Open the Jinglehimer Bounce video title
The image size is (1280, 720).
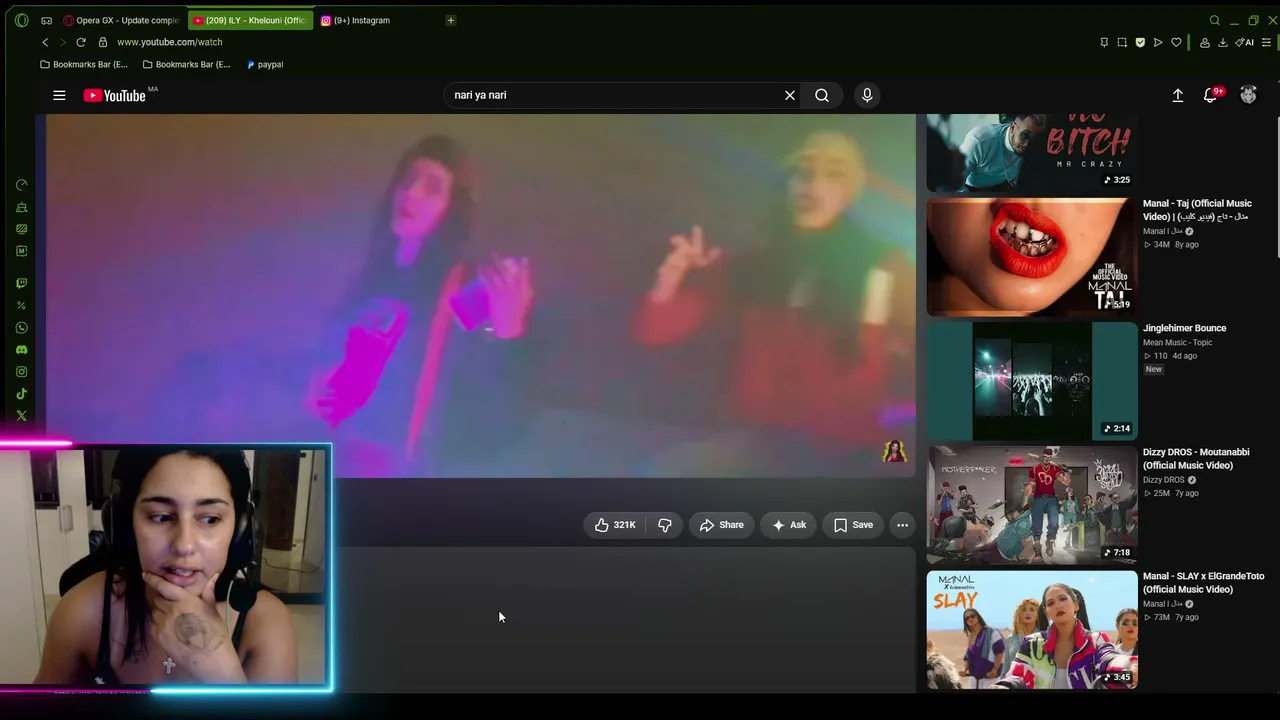point(1184,328)
